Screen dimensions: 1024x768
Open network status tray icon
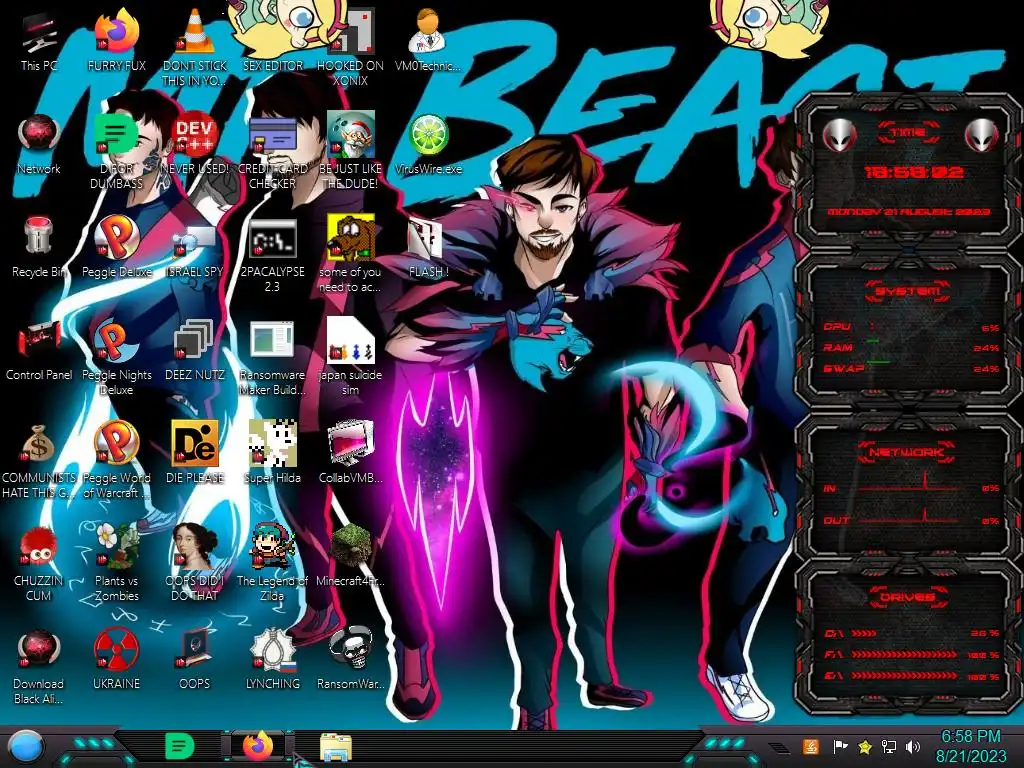tap(889, 746)
